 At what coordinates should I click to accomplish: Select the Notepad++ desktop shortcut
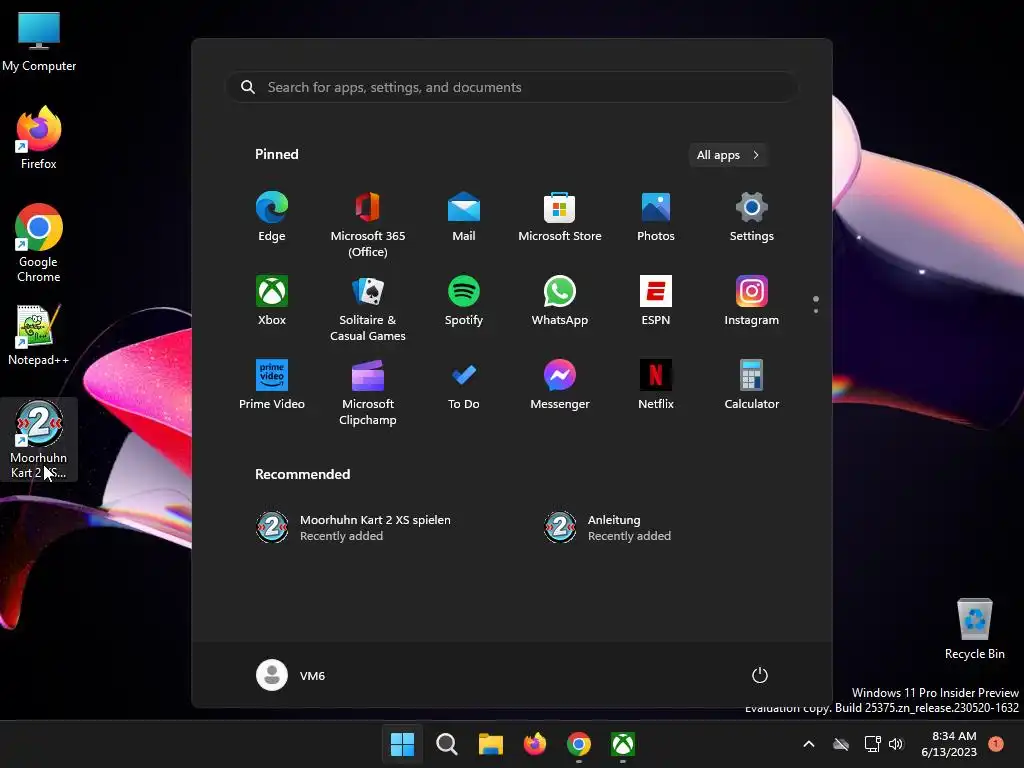click(x=39, y=335)
